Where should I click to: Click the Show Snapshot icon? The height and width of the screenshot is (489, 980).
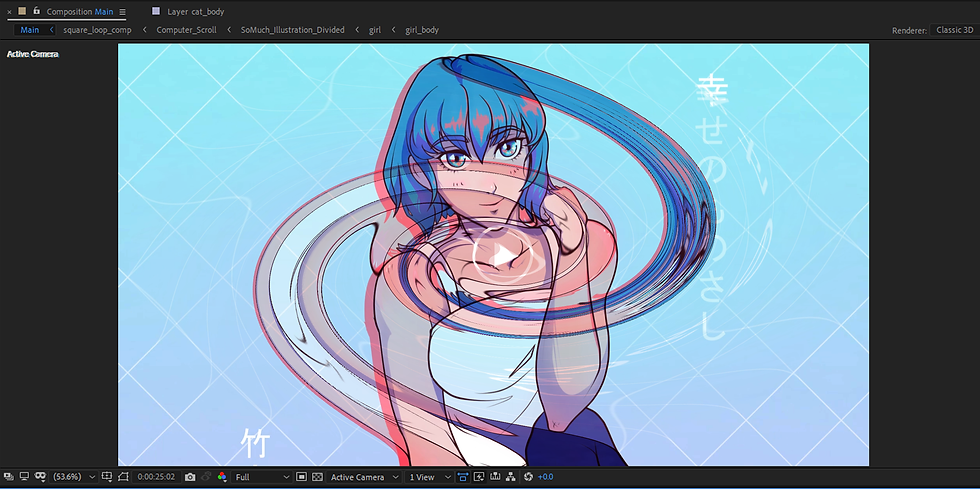point(206,476)
